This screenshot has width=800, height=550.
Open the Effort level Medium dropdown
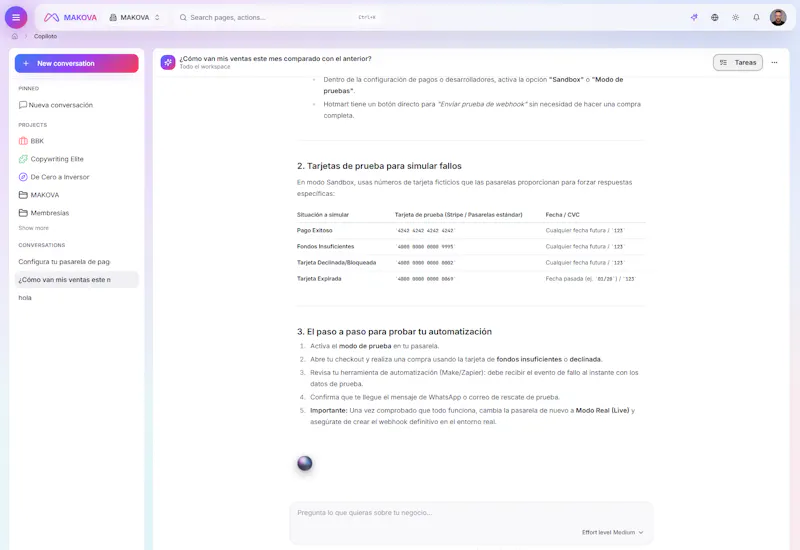[x=612, y=532]
